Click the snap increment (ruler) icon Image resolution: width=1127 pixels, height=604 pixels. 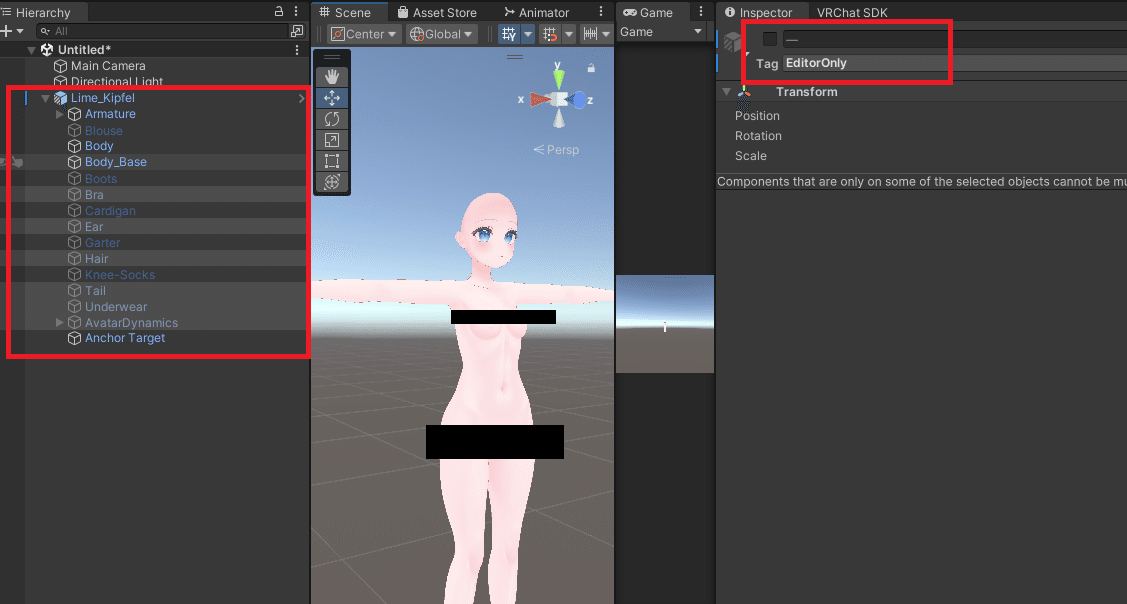(589, 33)
